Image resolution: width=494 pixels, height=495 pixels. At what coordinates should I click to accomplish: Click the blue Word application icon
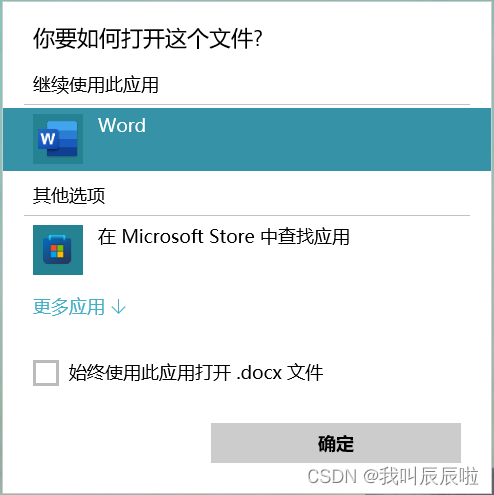point(58,139)
